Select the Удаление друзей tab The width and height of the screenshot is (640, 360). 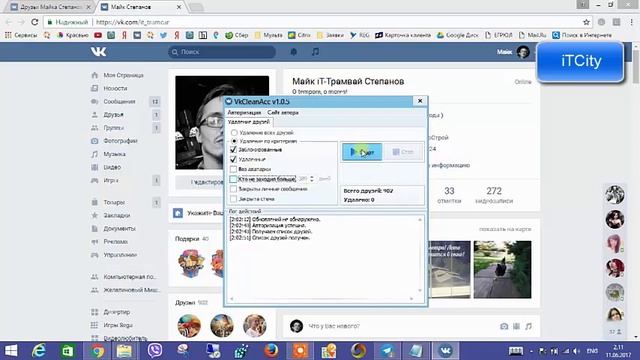[x=249, y=122]
